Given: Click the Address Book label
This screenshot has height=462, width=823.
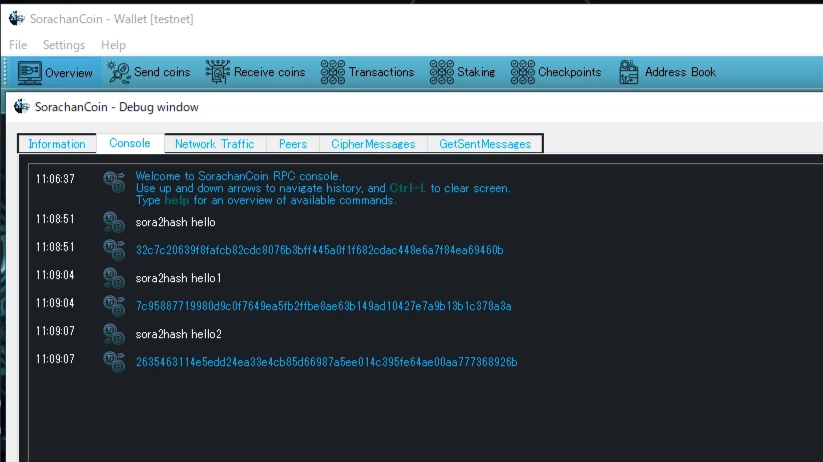Looking at the screenshot, I should (680, 72).
